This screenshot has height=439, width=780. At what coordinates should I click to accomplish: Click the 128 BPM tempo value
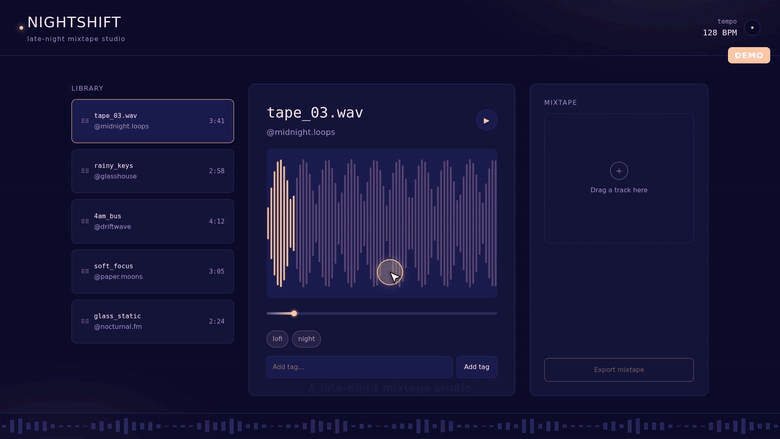[x=720, y=33]
